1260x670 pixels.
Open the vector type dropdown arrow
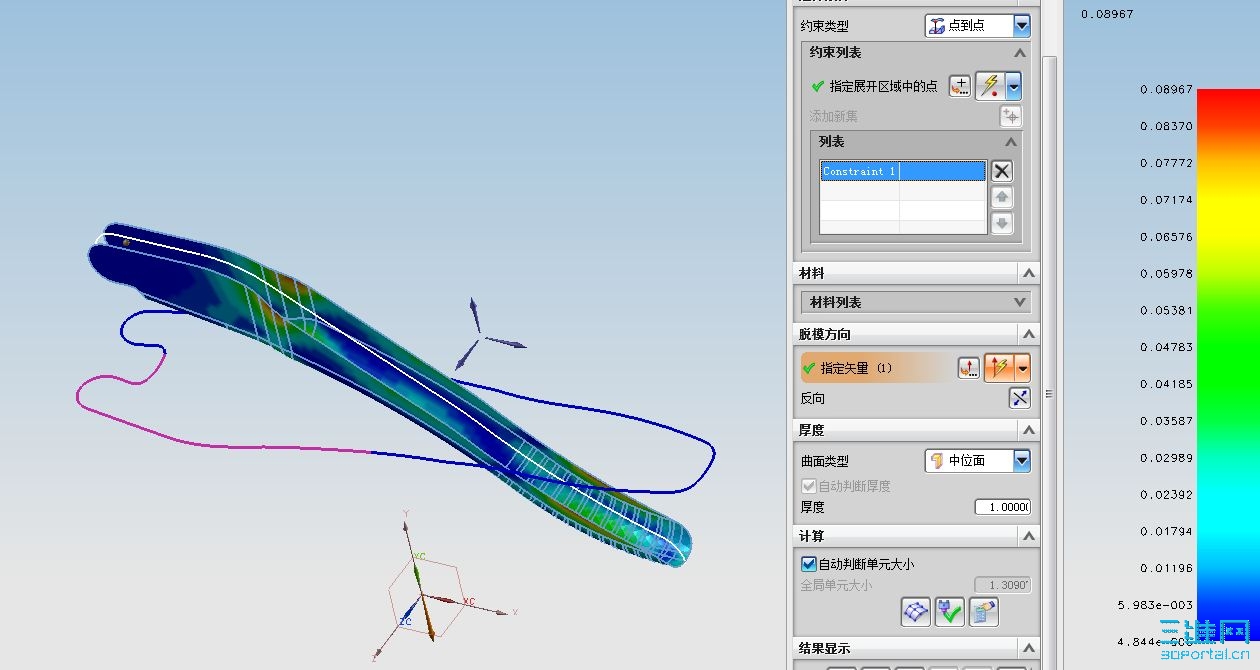tap(1022, 368)
